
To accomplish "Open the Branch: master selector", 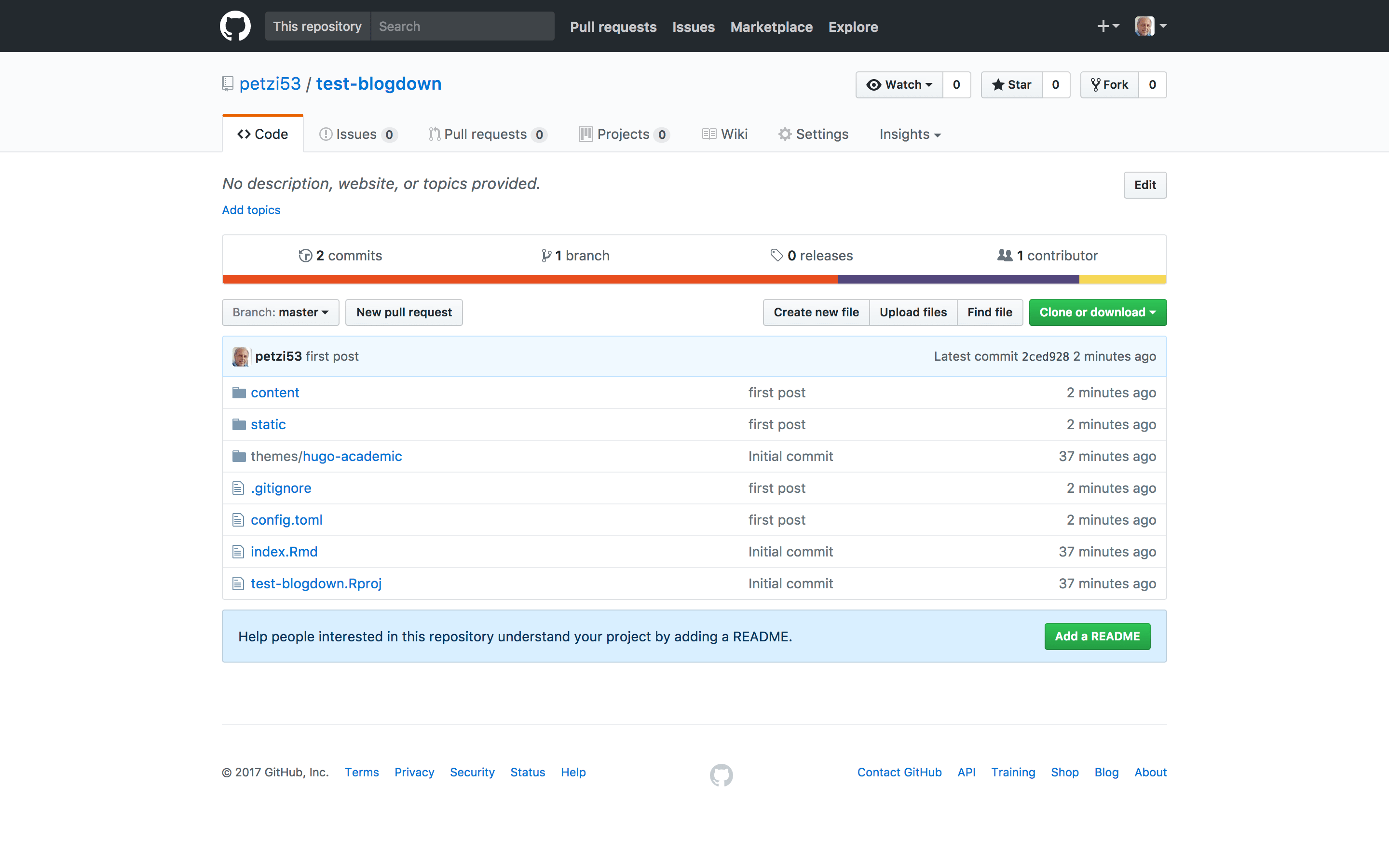I will [x=280, y=312].
